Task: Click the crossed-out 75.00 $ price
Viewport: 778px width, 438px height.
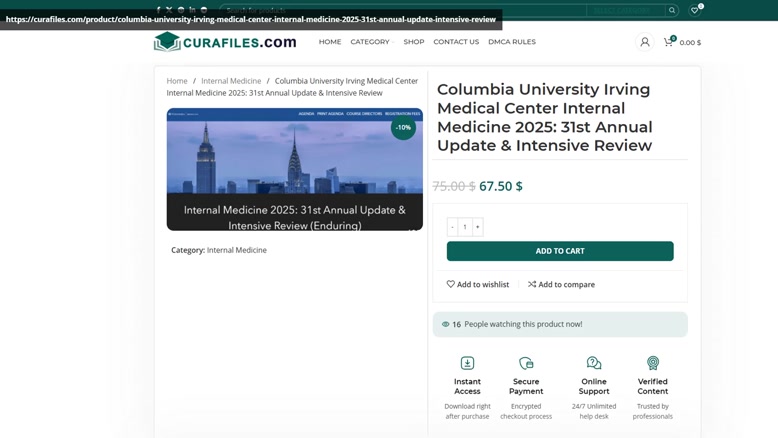Action: click(x=454, y=186)
